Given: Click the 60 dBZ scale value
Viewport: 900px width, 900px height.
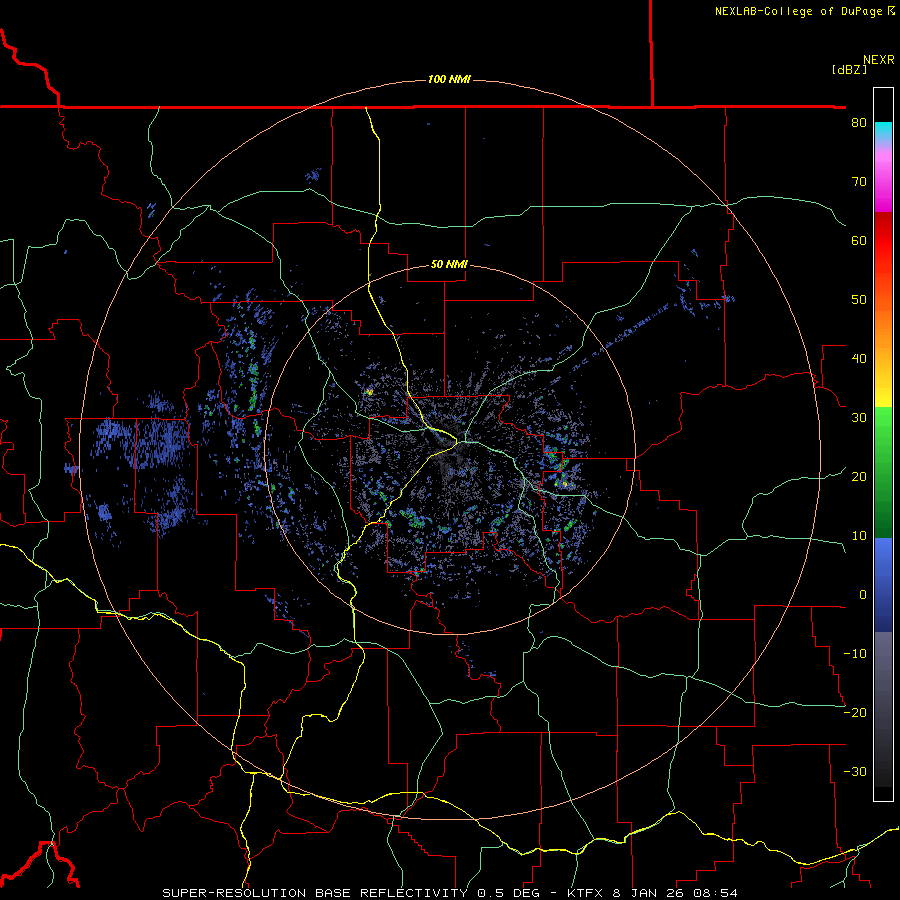Looking at the screenshot, I should pyautogui.click(x=859, y=240).
